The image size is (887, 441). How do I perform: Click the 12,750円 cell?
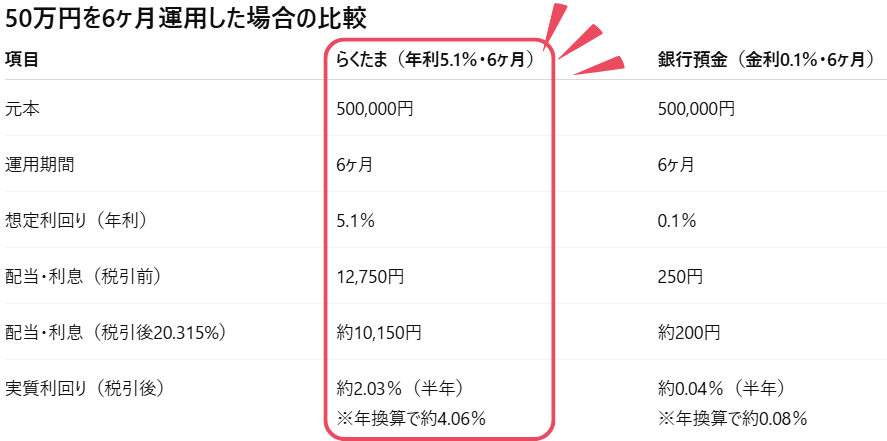(371, 276)
